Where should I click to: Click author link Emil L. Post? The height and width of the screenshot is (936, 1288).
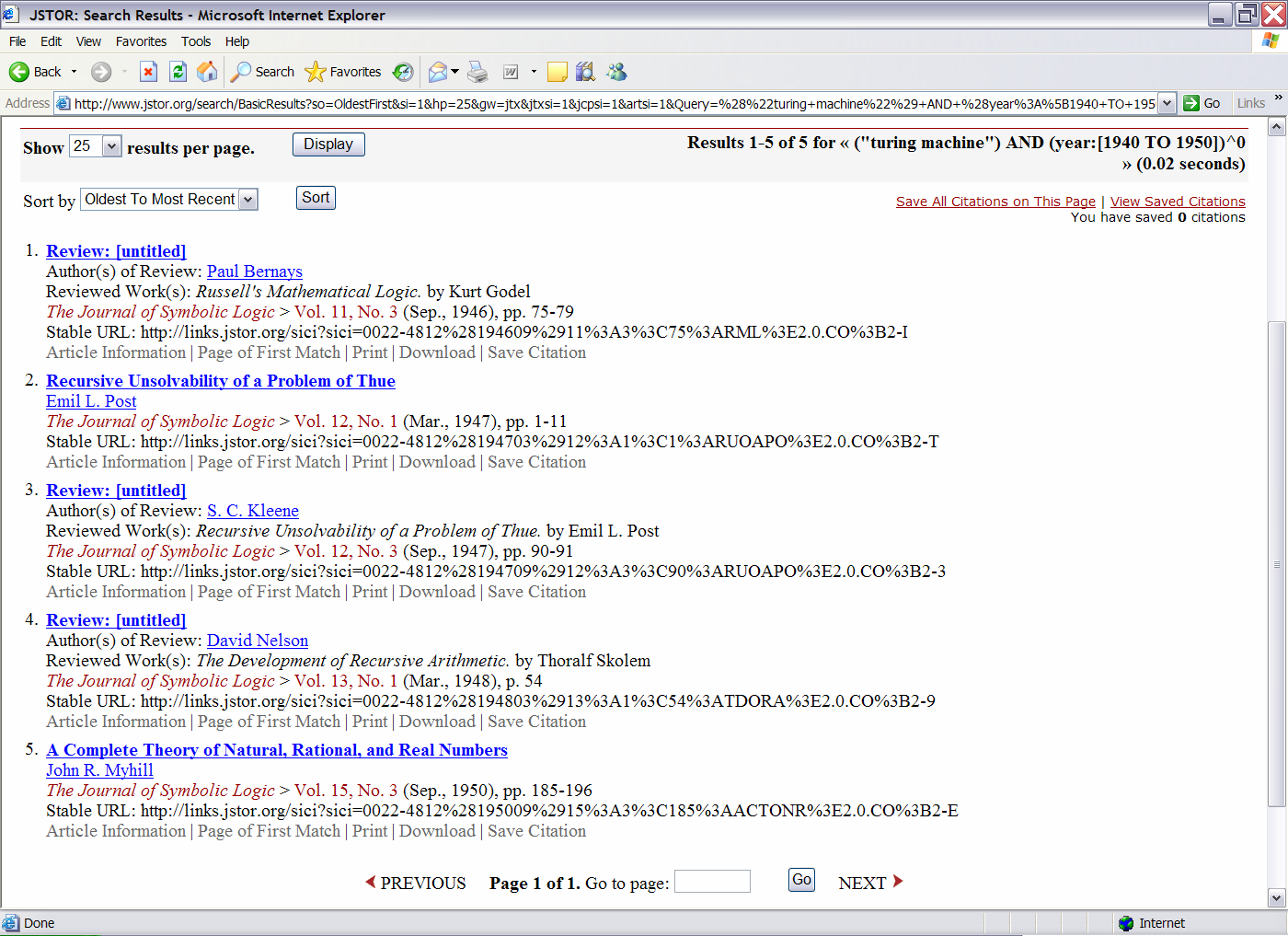(x=91, y=401)
